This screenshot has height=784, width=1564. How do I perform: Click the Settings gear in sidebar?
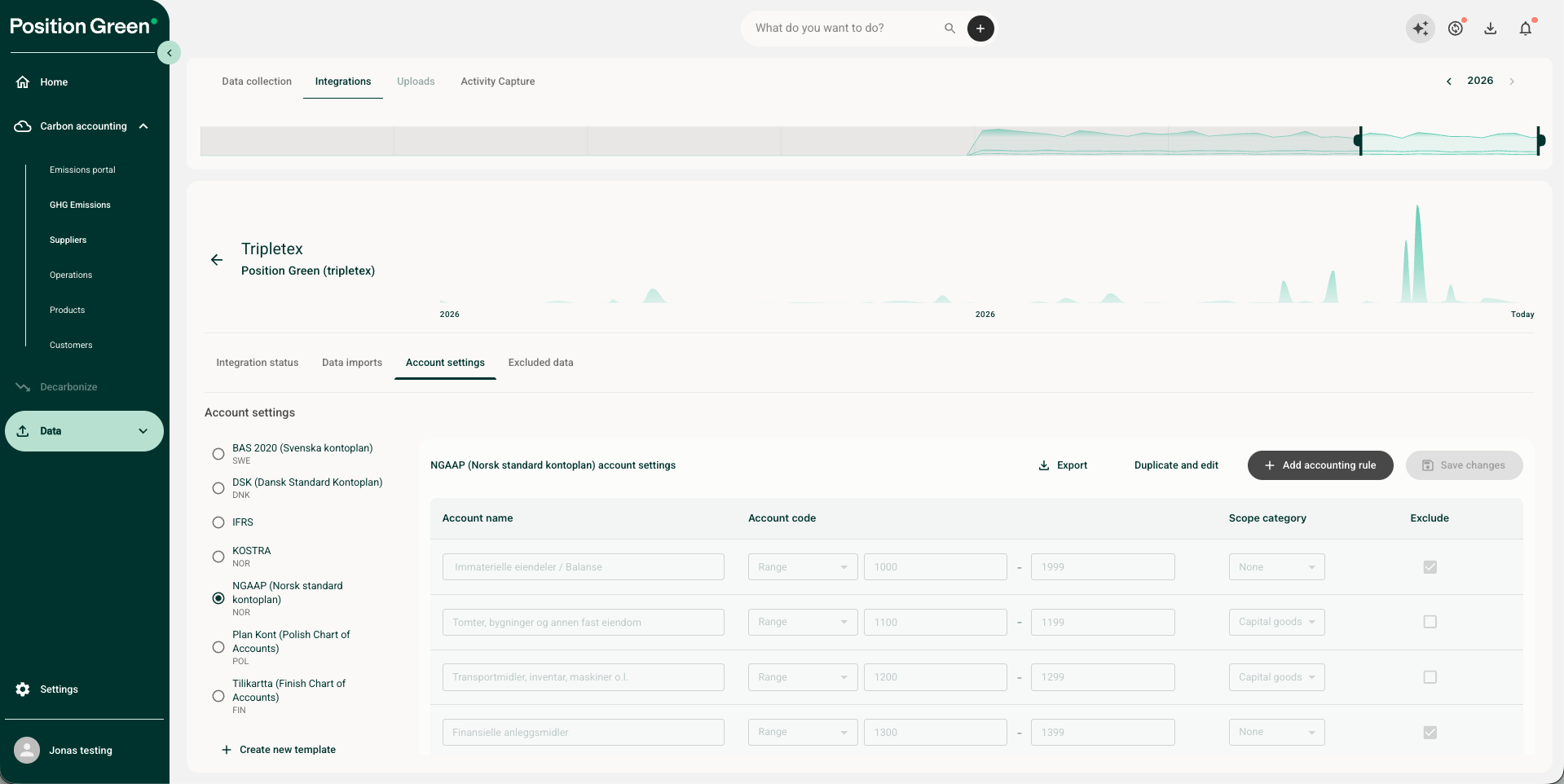[x=23, y=689]
